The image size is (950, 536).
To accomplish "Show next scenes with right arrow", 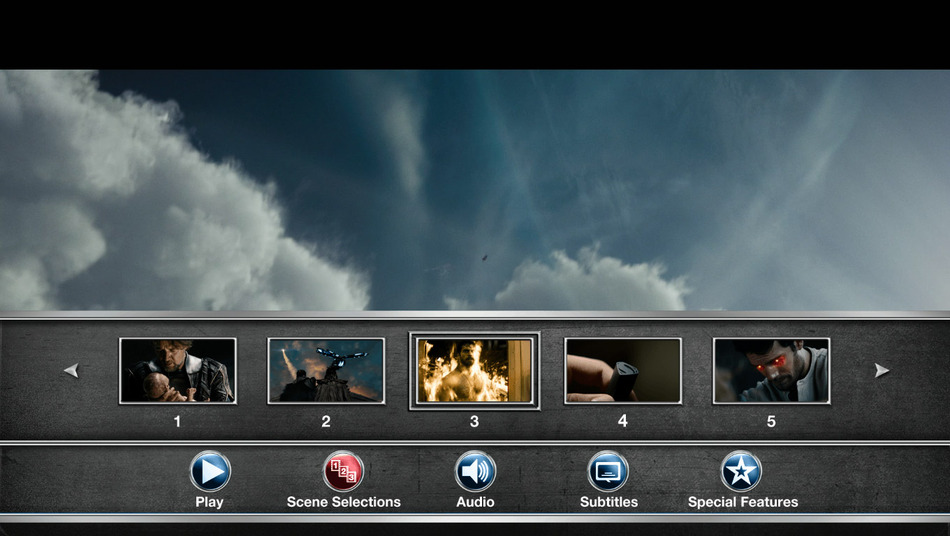I will [881, 371].
